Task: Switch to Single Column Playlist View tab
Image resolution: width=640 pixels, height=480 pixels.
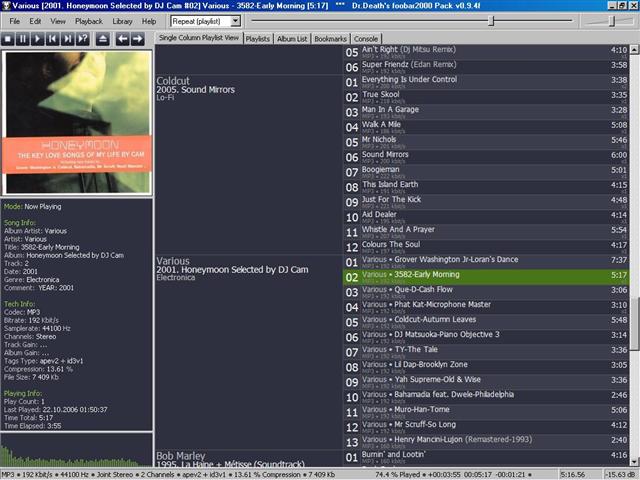Action: tap(199, 38)
